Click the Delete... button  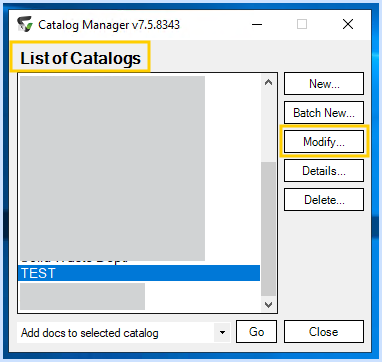[x=324, y=200]
